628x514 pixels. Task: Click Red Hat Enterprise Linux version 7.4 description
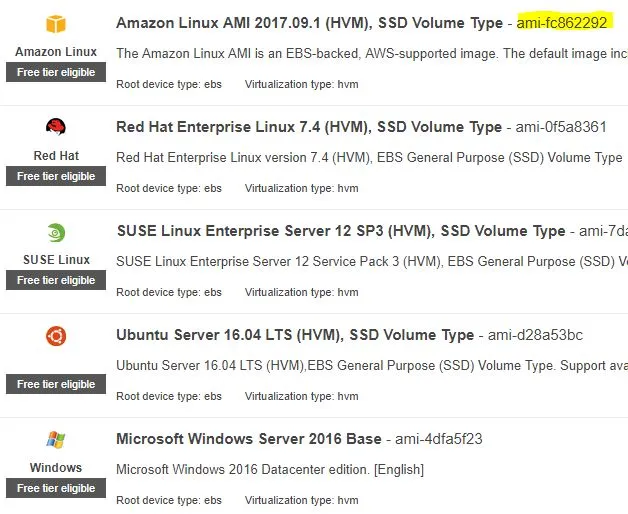pos(369,157)
